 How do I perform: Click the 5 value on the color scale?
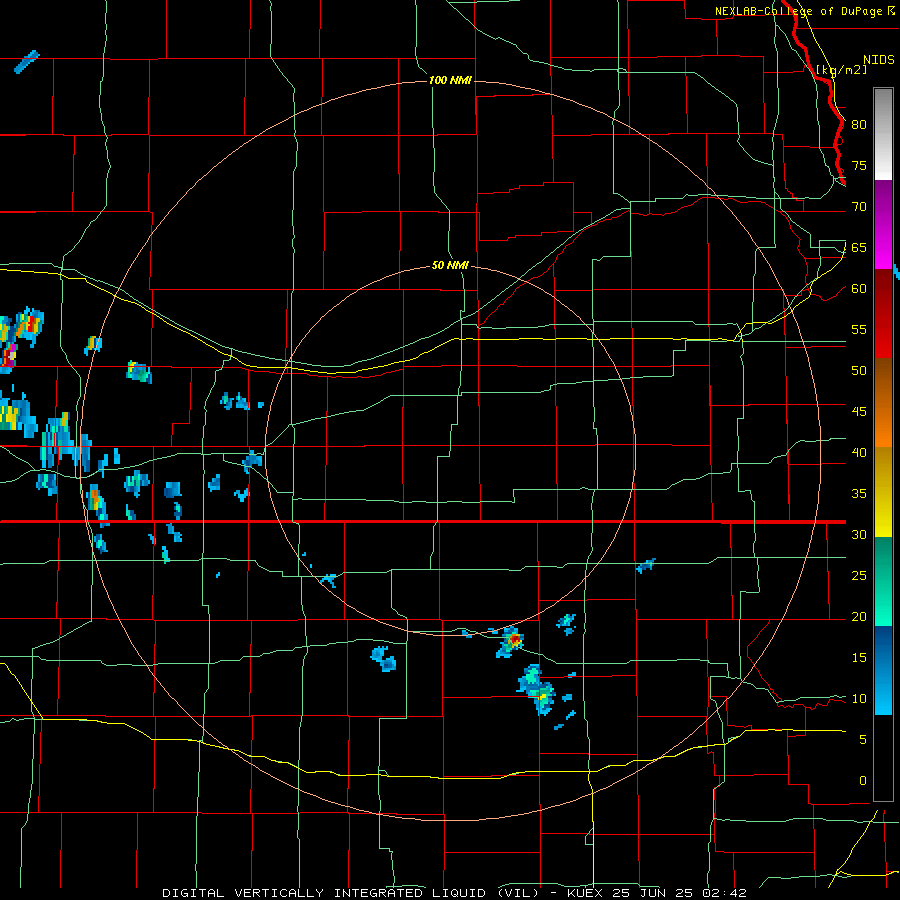click(863, 739)
